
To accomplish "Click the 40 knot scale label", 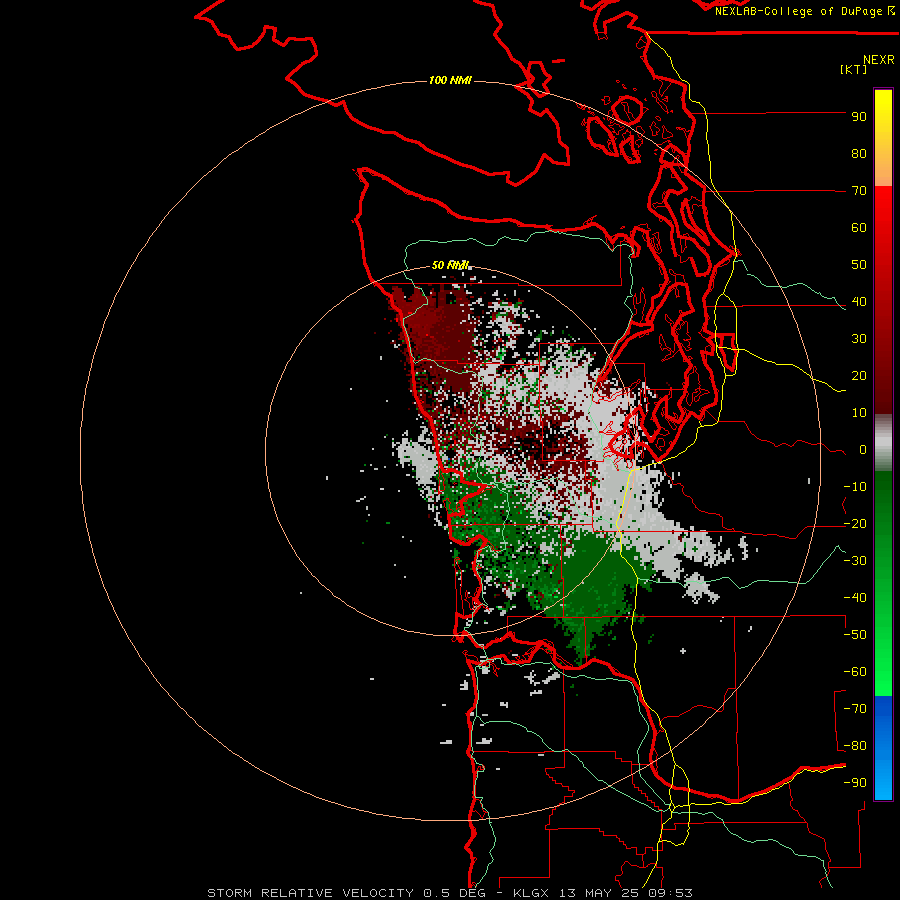I will coord(859,302).
